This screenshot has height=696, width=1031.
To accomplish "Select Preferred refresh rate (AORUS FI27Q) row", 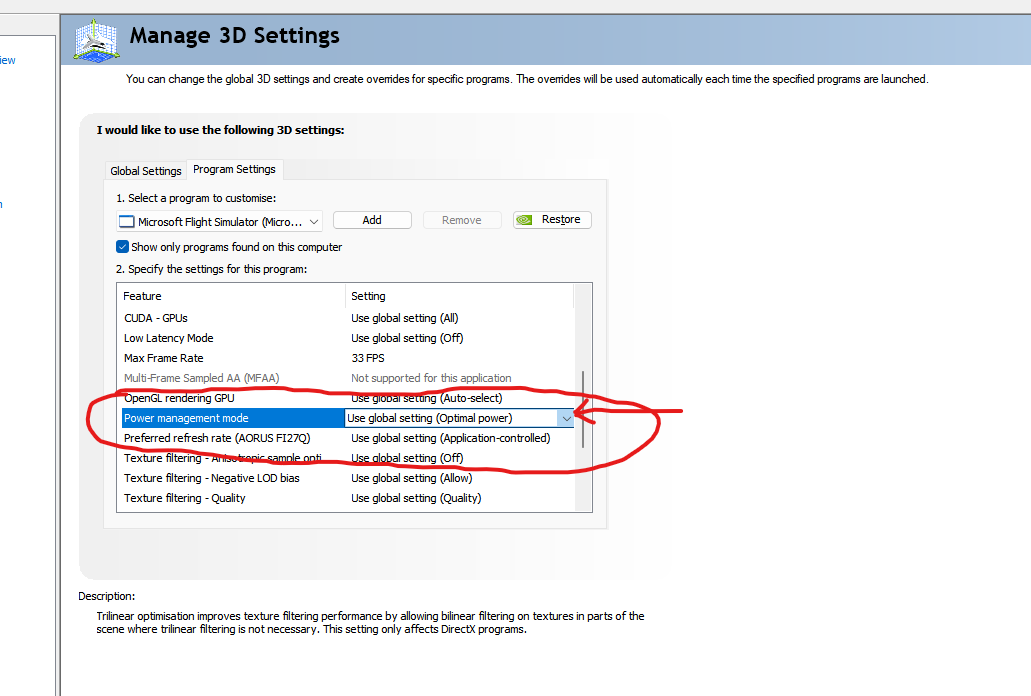I will click(217, 438).
